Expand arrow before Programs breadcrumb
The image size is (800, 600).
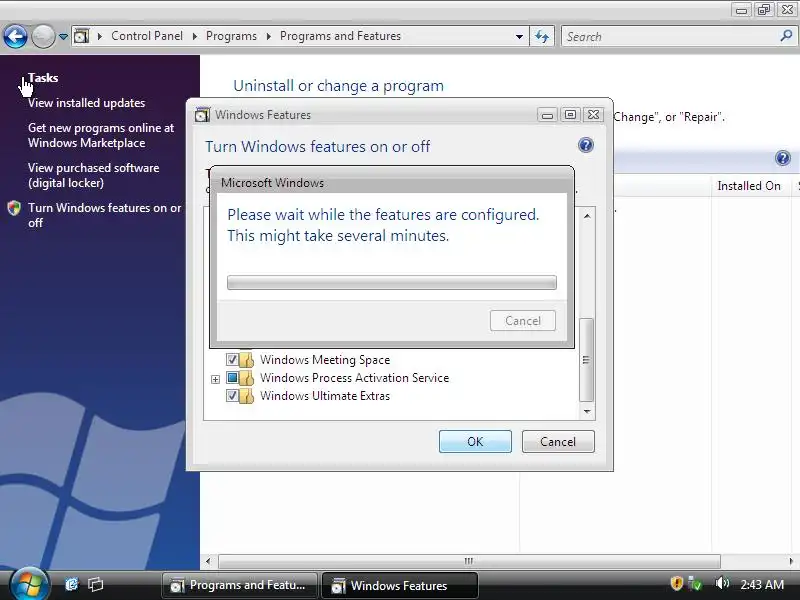click(194, 36)
